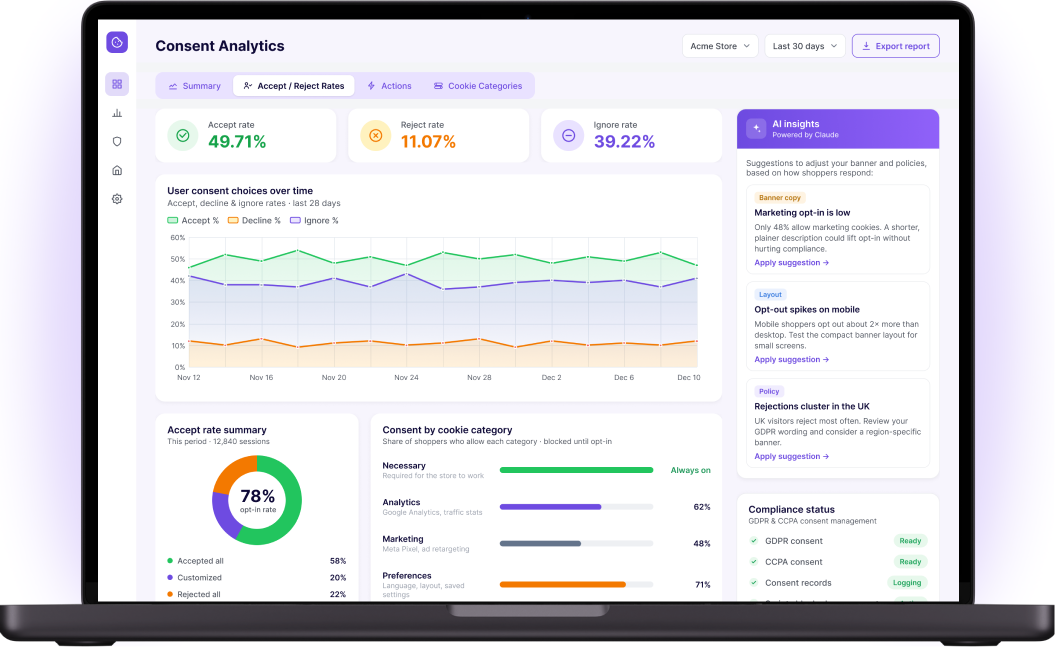Viewport: 1055px width, 647px height.
Task: Click the 78% opt-in rate donut chart
Action: 257,500
